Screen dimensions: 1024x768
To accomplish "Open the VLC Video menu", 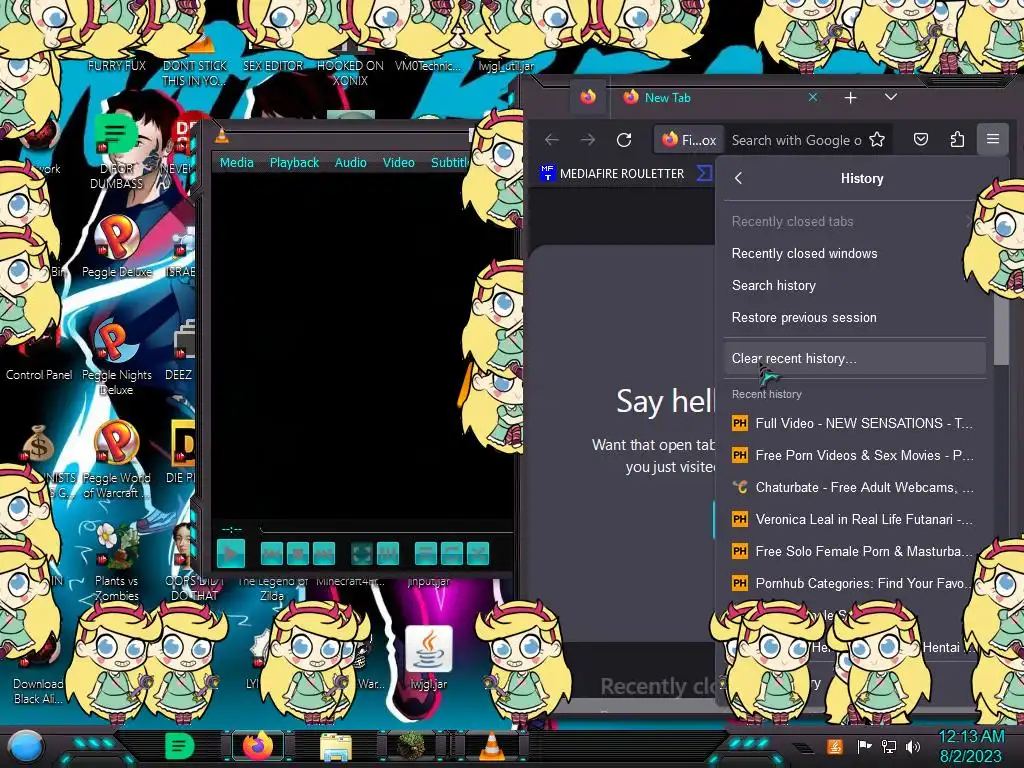I will (398, 163).
